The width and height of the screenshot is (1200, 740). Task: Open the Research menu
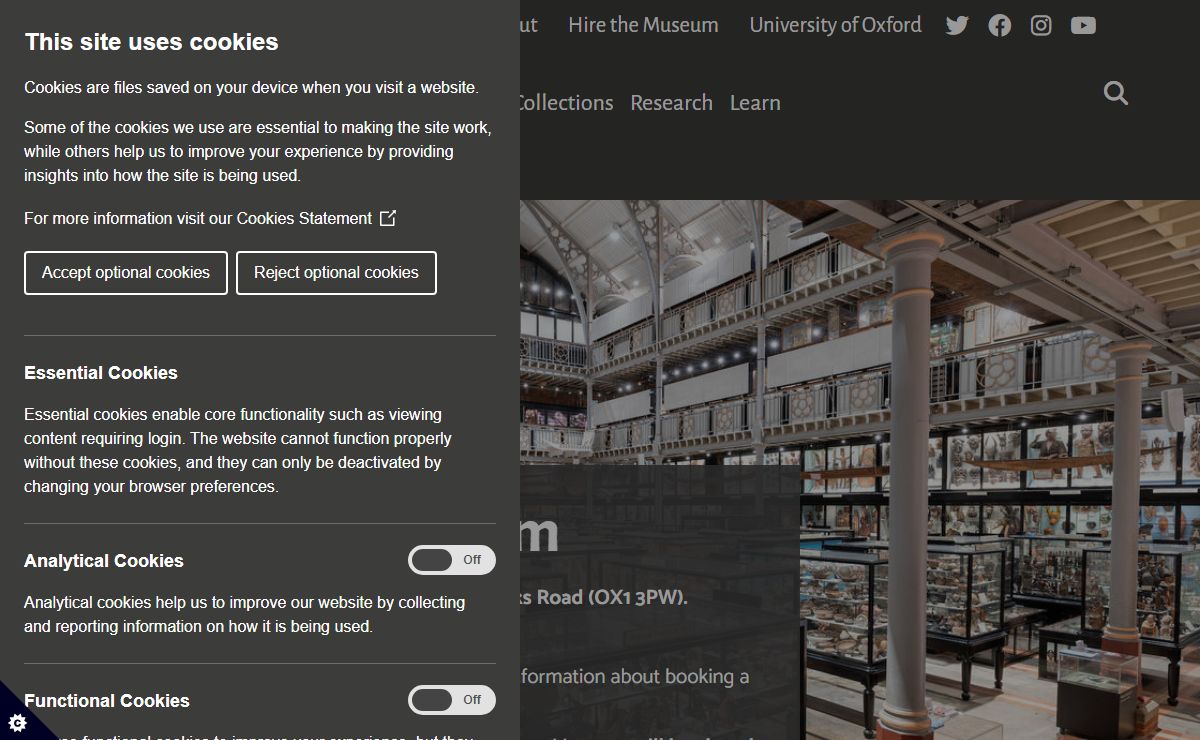click(x=671, y=103)
